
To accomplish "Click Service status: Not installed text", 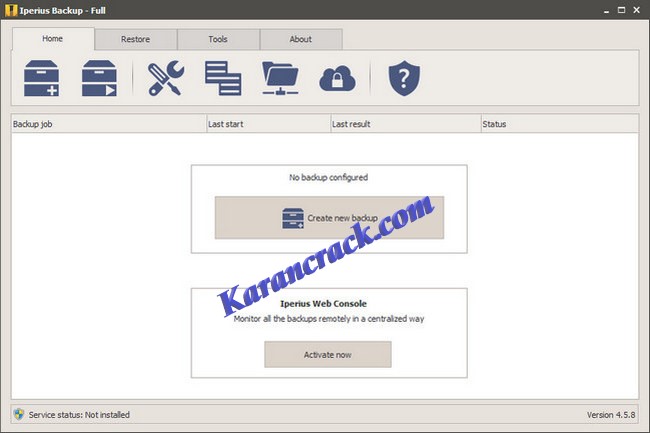I will pos(79,415).
